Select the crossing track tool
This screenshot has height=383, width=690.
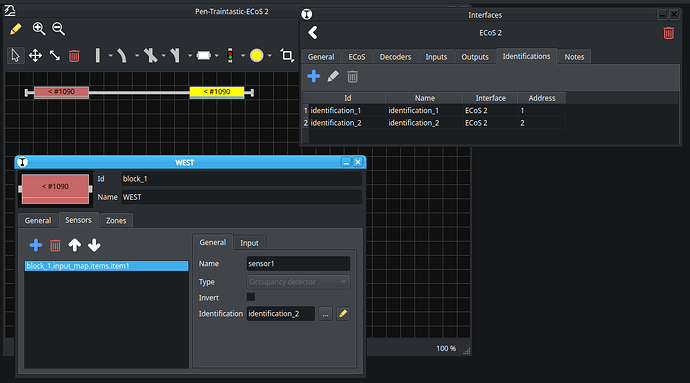pos(150,55)
